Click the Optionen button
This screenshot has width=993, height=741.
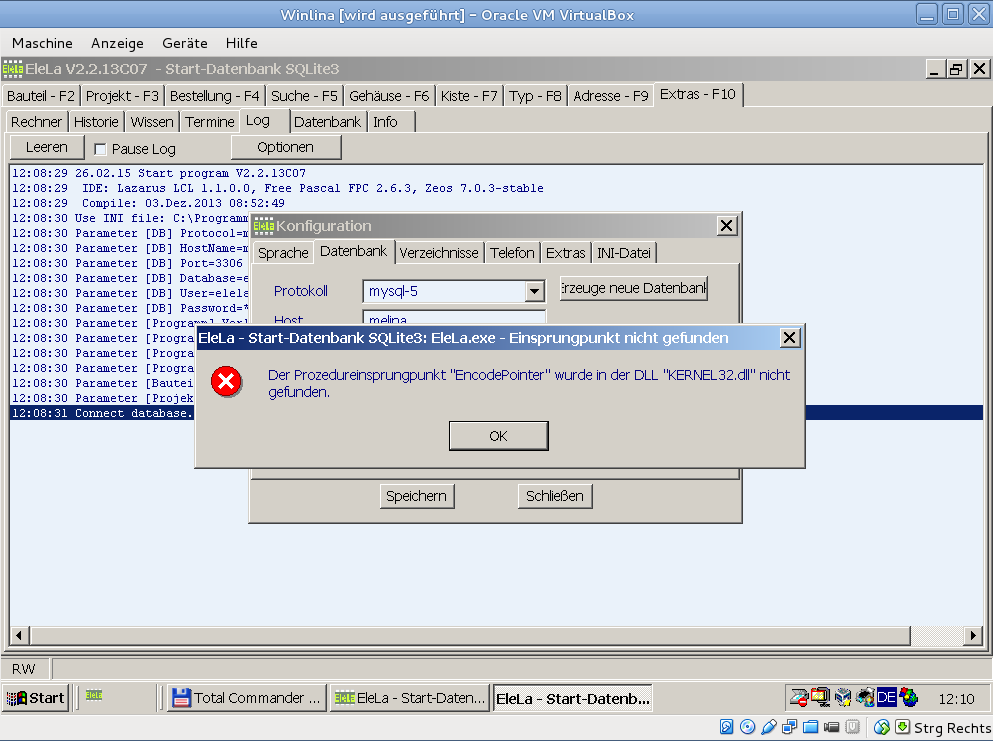(286, 148)
